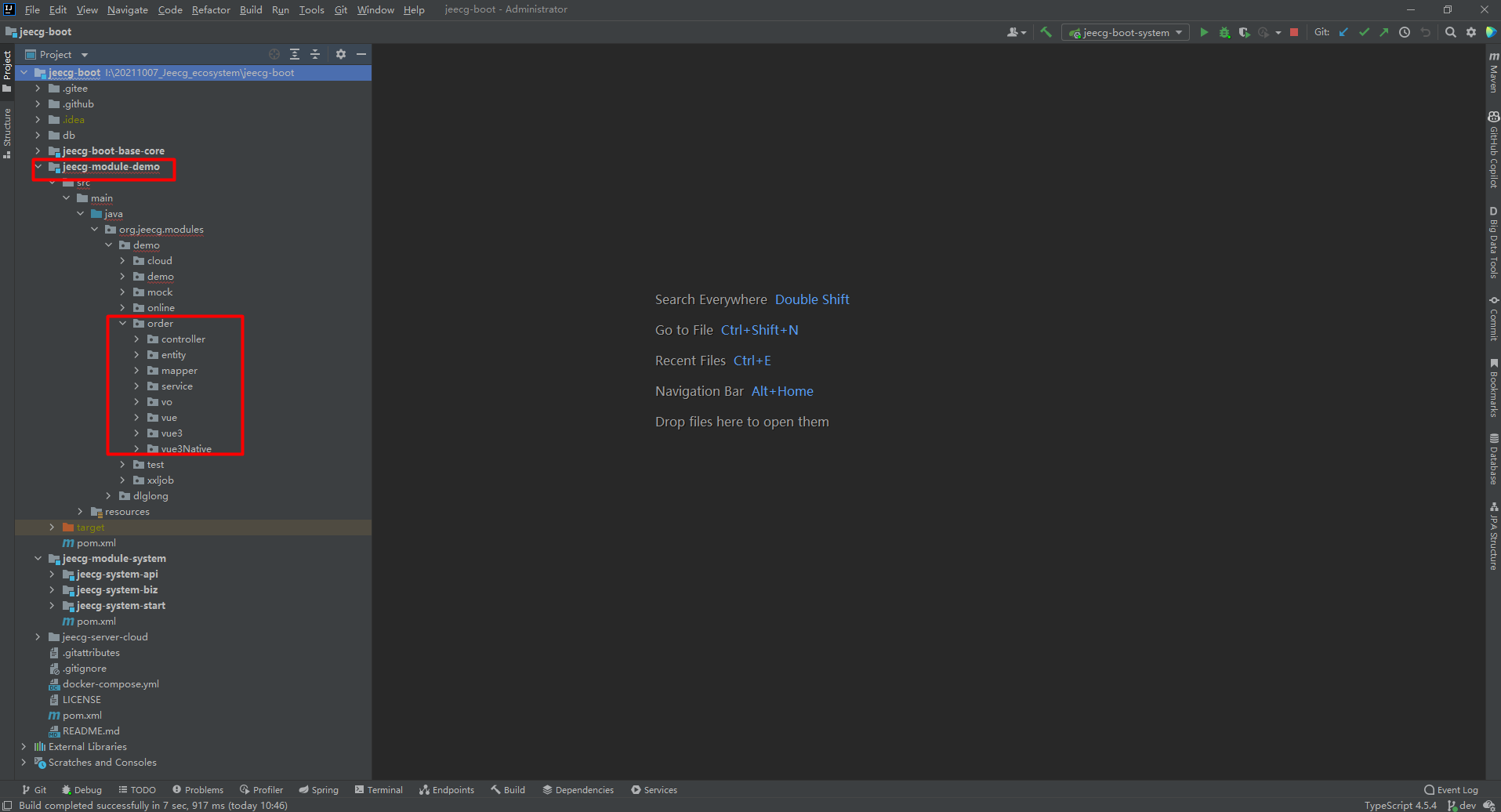Screen dimensions: 1501x812
Task: Open the Database tool window
Action: pyautogui.click(x=1494, y=459)
